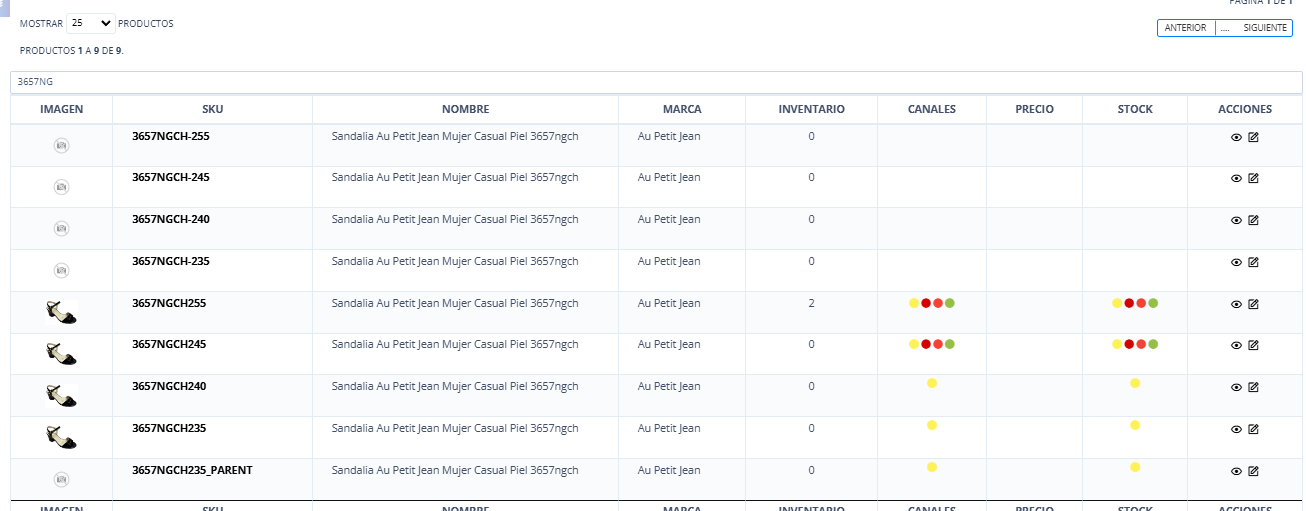Sort by the top Canales column header
Image resolution: width=1306 pixels, height=511 pixels.
[932, 109]
